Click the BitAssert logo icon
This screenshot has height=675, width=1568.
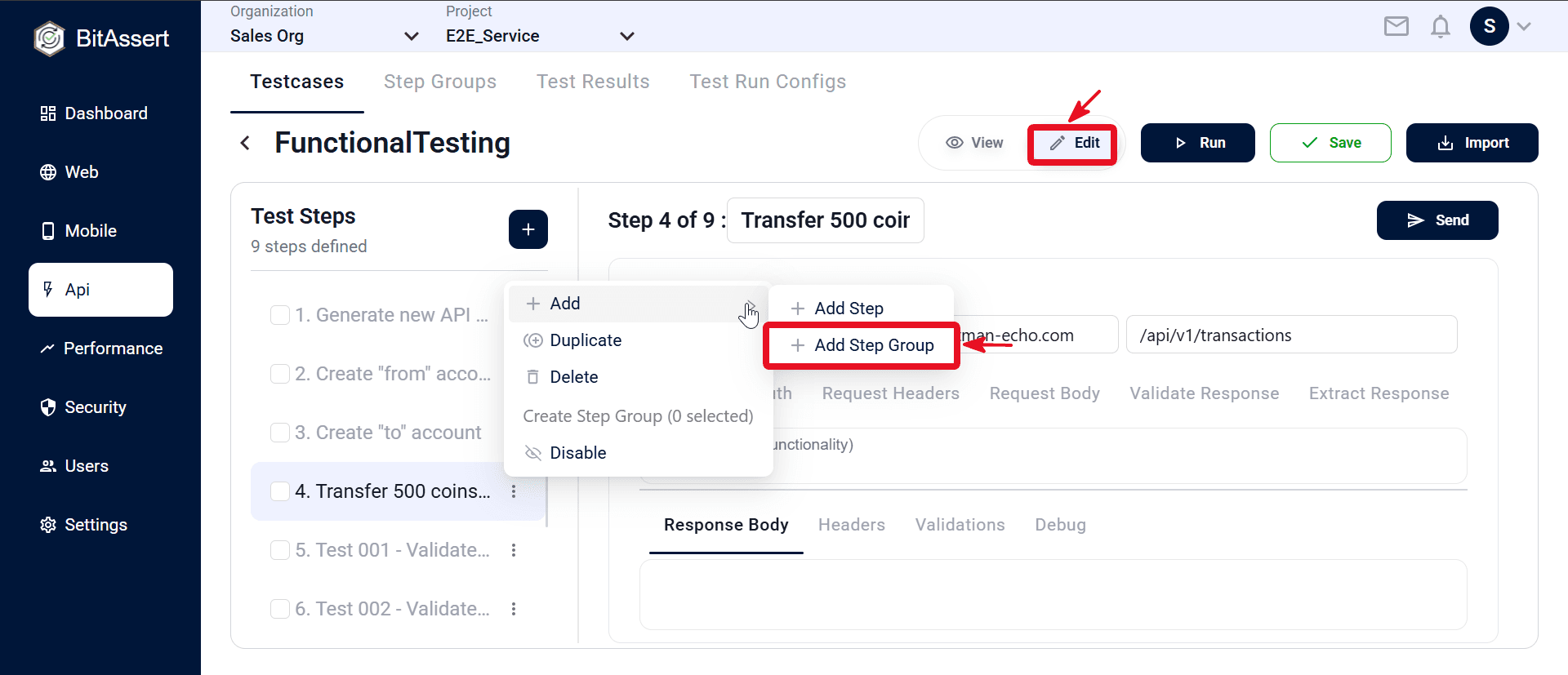49,38
